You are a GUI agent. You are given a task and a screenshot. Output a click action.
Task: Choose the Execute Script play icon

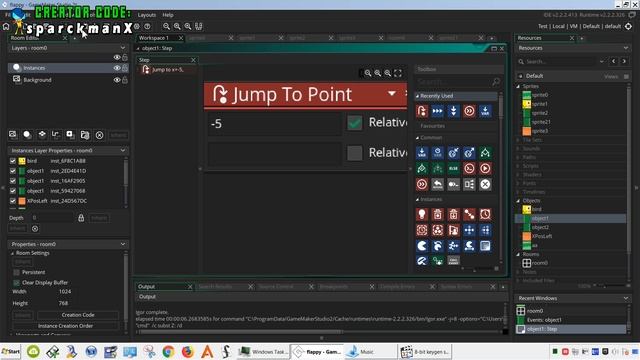pyautogui.click(x=485, y=169)
